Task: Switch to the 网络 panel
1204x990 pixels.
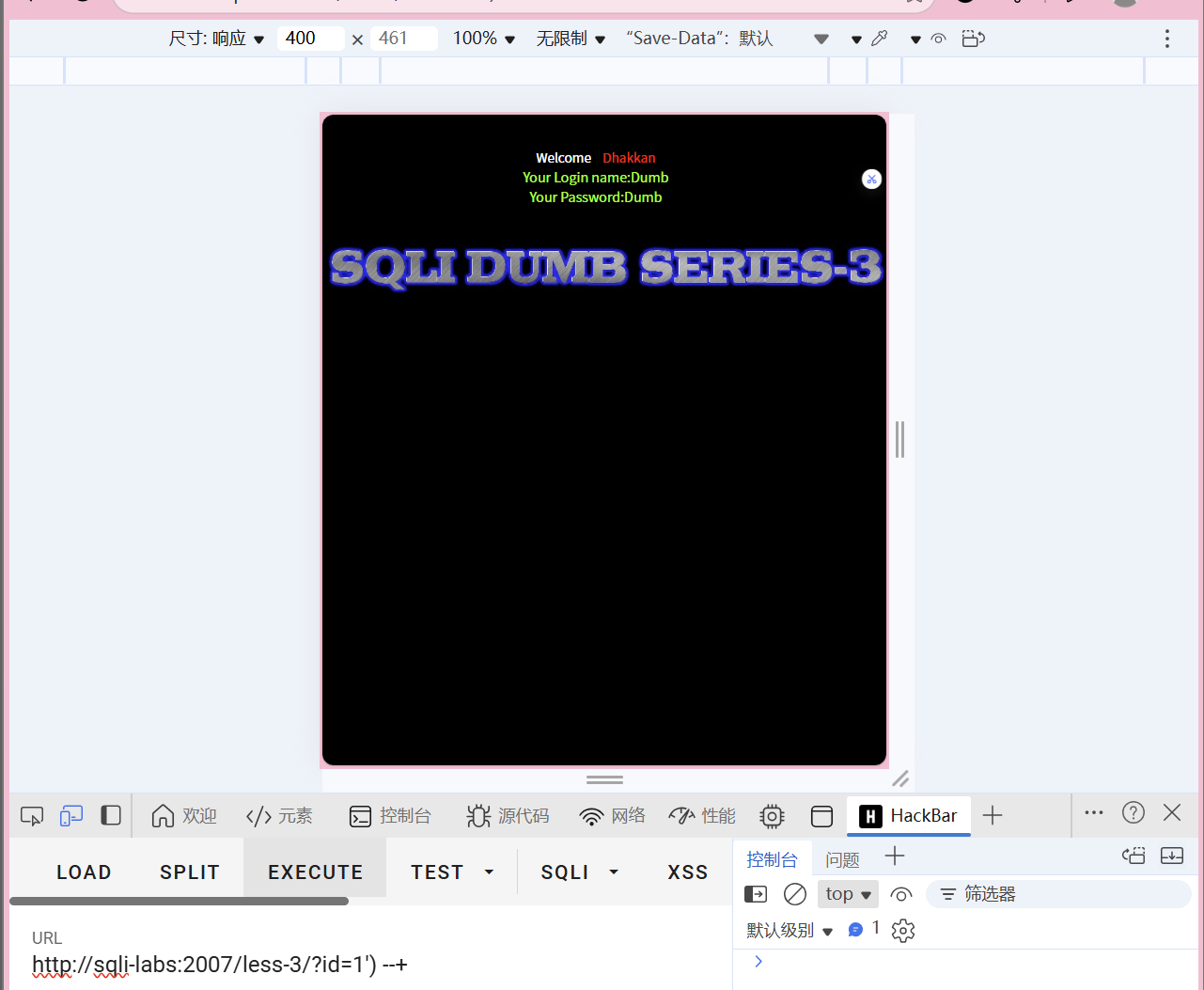Action: (612, 816)
